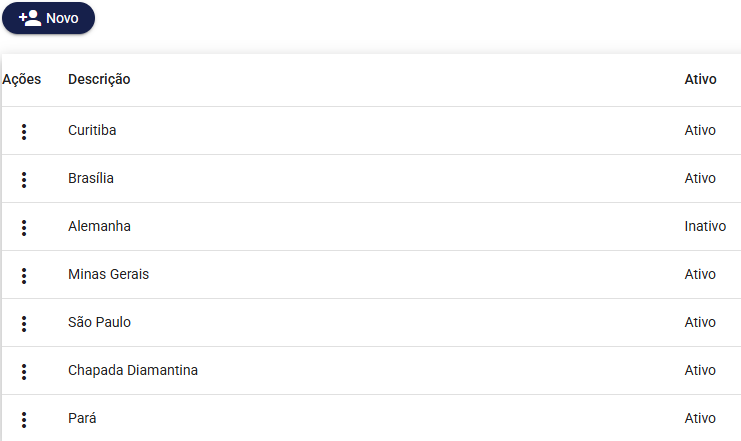
Task: Select the Chapada Diamantina description cell
Action: point(133,371)
